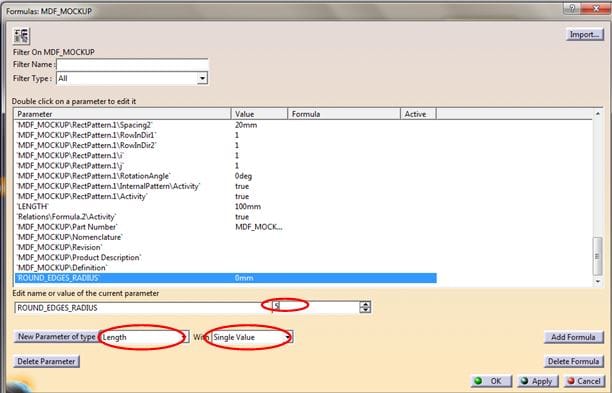Click the dialog help question mark button
Viewport: 612px width, 393px height.
pos(572,9)
